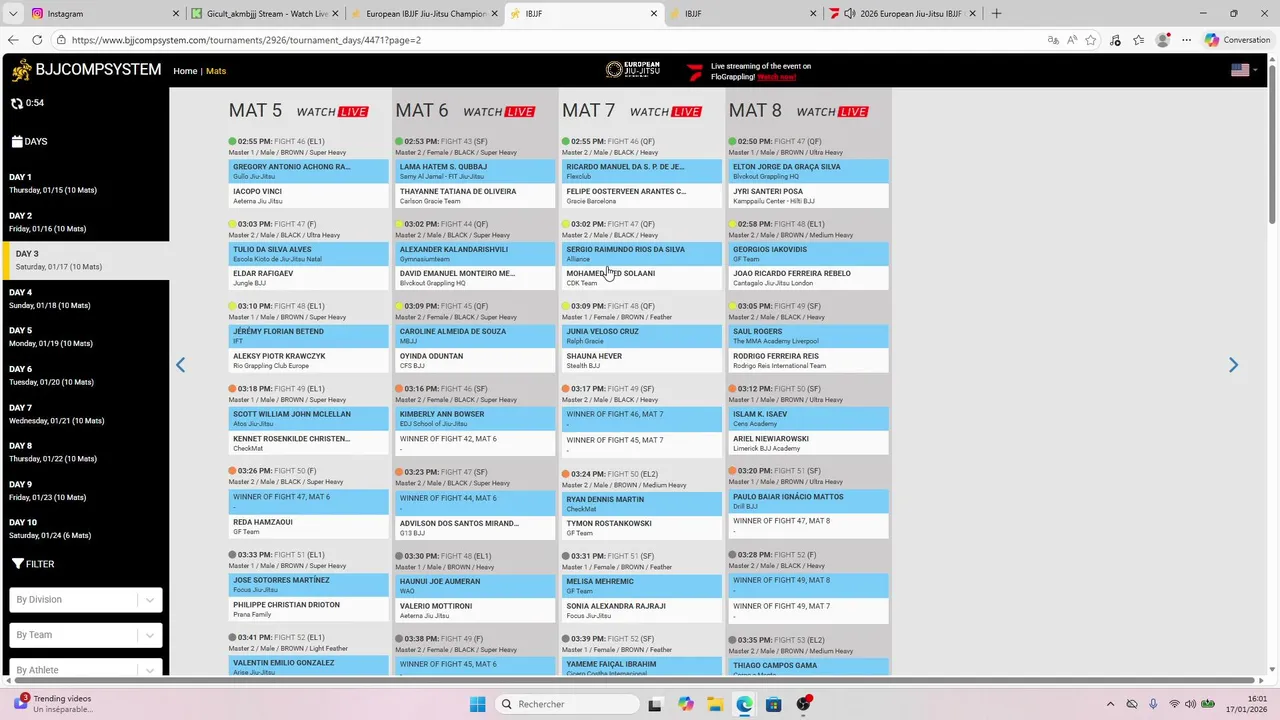This screenshot has width=1280, height=720.
Task: Click athlete Islam K. Isaev
Action: click(760, 414)
